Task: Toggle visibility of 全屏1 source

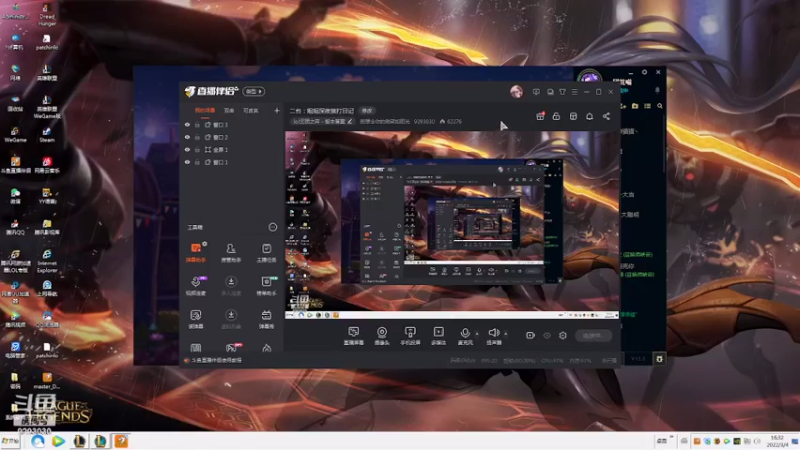Action: pyautogui.click(x=187, y=149)
